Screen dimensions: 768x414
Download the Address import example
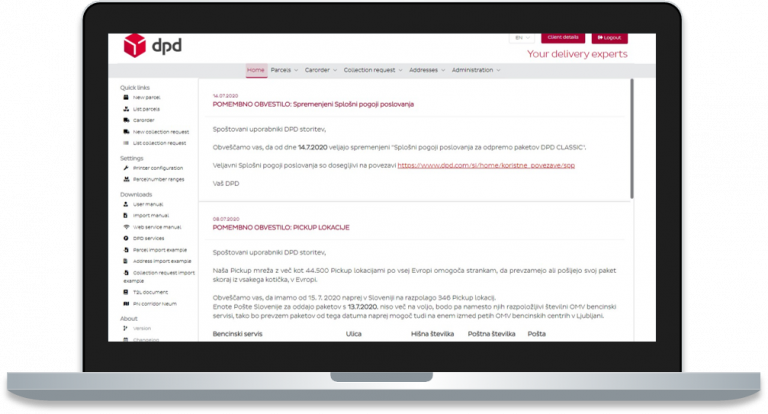pyautogui.click(x=162, y=261)
